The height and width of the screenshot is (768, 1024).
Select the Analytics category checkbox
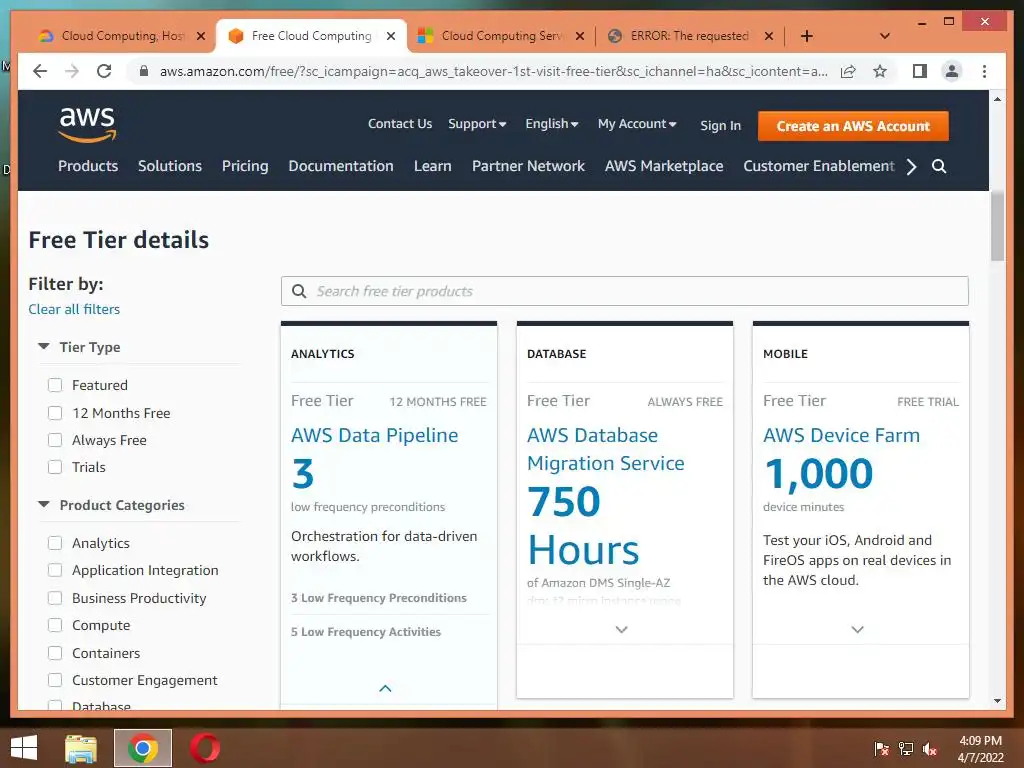tap(55, 543)
